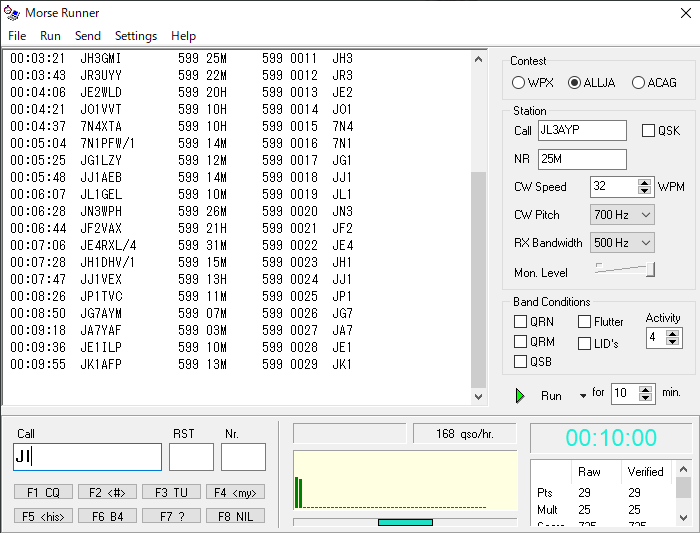Enable QRN band condition
The height and width of the screenshot is (533, 700).
click(521, 322)
